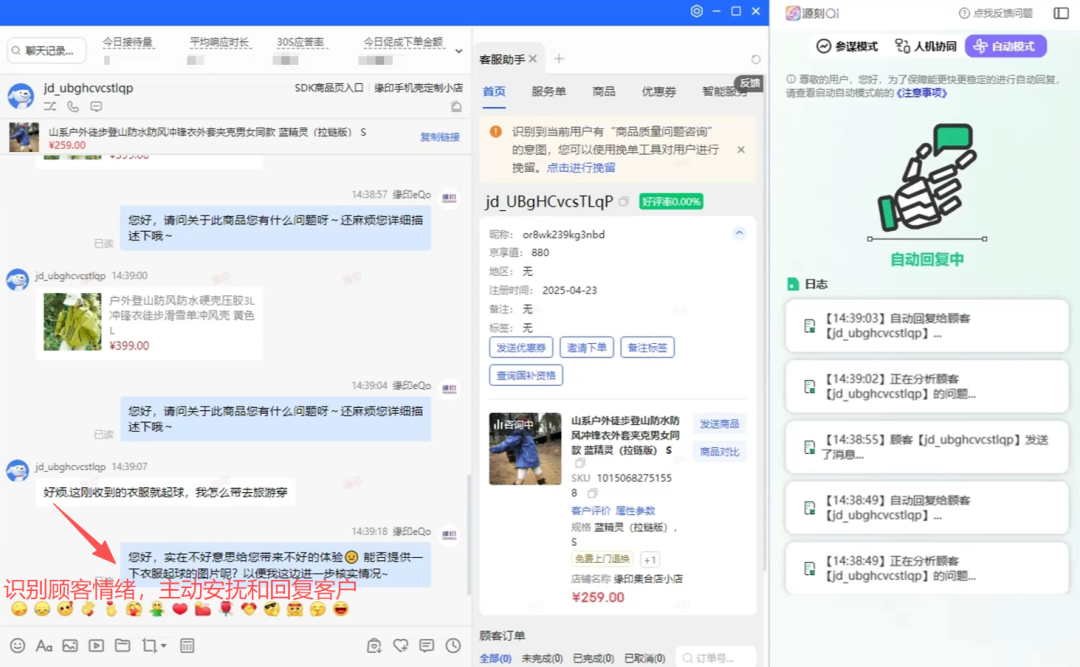Click 点击进行挽留 link
This screenshot has height=667, width=1080.
pos(581,167)
